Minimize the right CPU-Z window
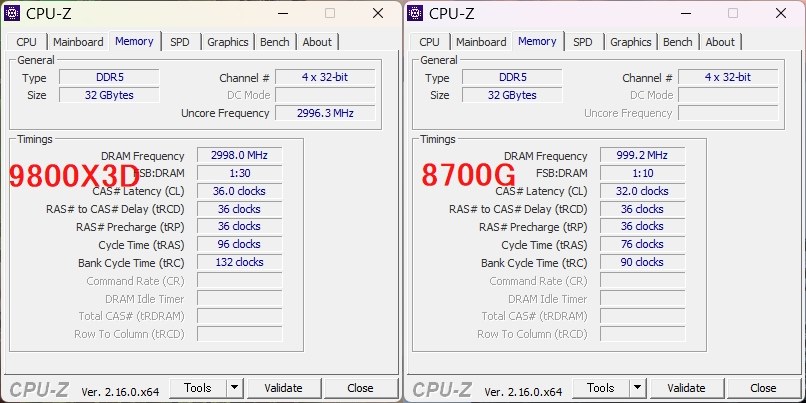 point(686,13)
